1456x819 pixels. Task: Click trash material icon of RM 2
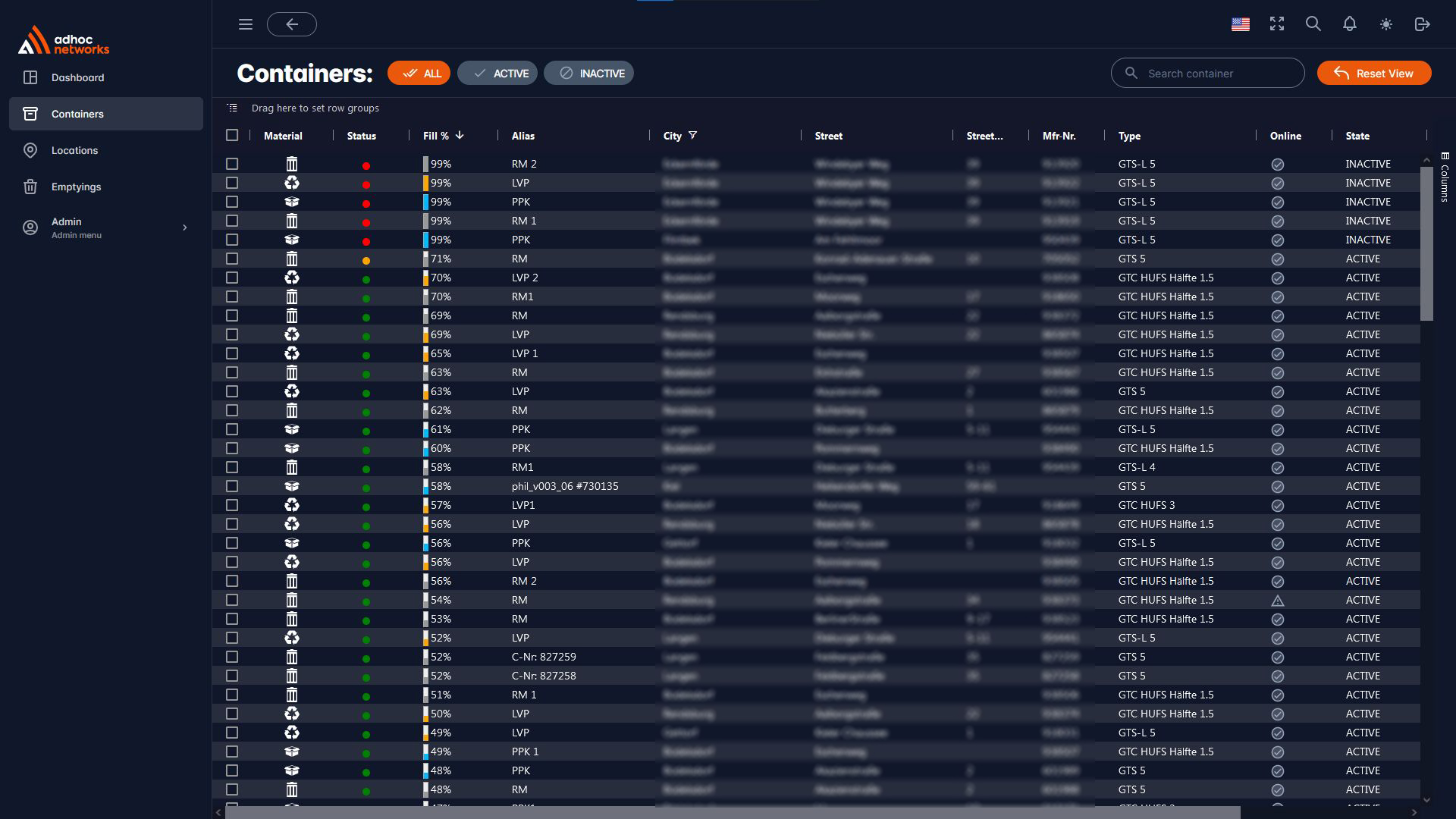(x=292, y=164)
